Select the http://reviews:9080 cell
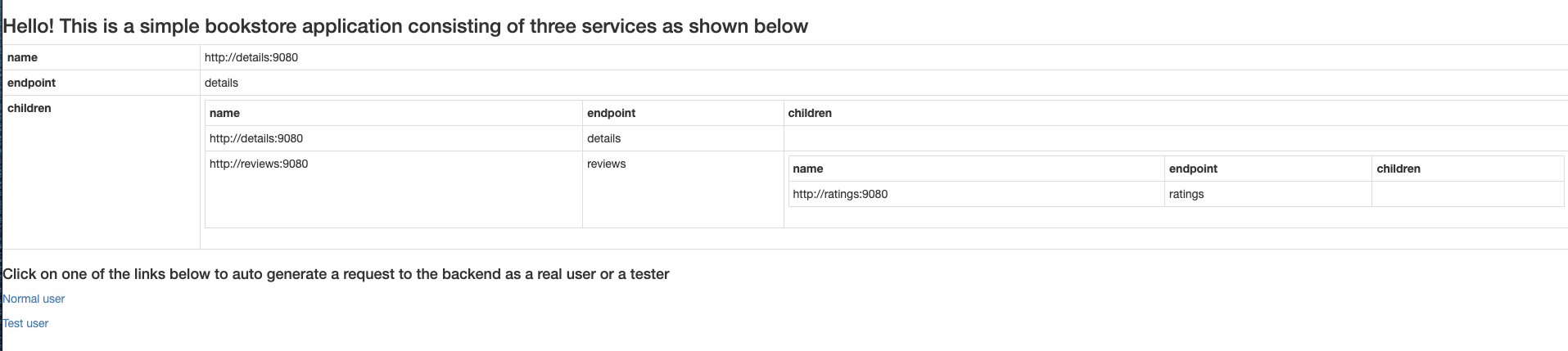Viewport: 1568px width, 351px height. click(x=394, y=189)
